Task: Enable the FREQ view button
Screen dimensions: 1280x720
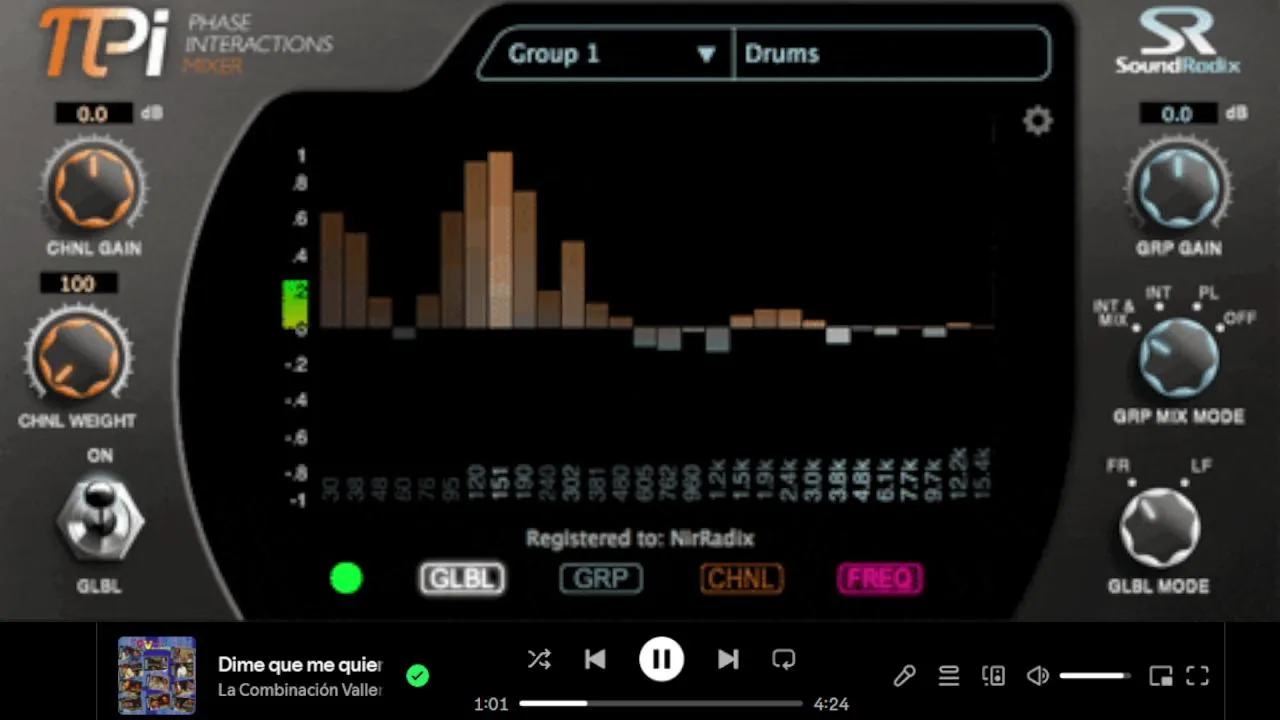Action: click(880, 578)
